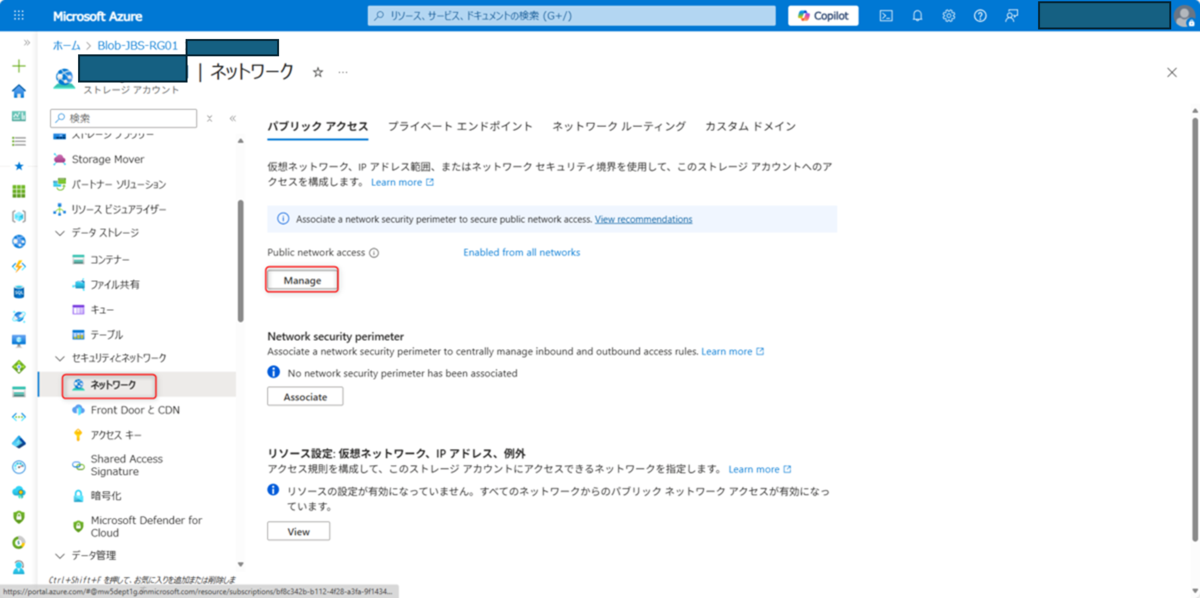Star this storage account as a favorite
The image size is (1200, 598).
click(317, 71)
